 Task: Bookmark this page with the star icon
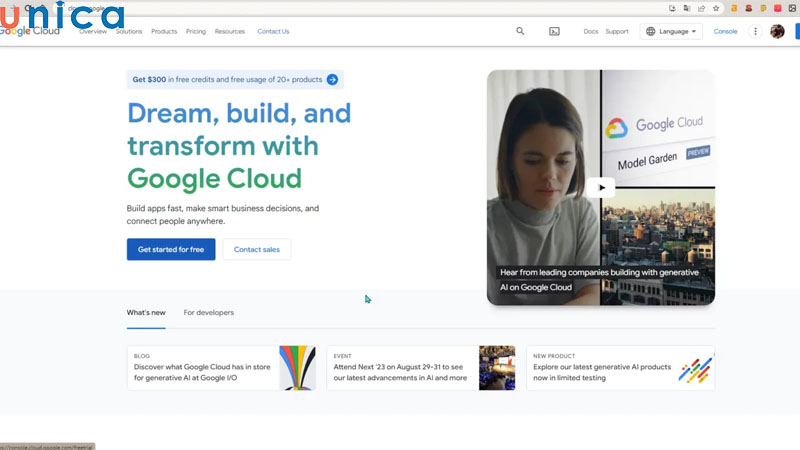pos(716,8)
